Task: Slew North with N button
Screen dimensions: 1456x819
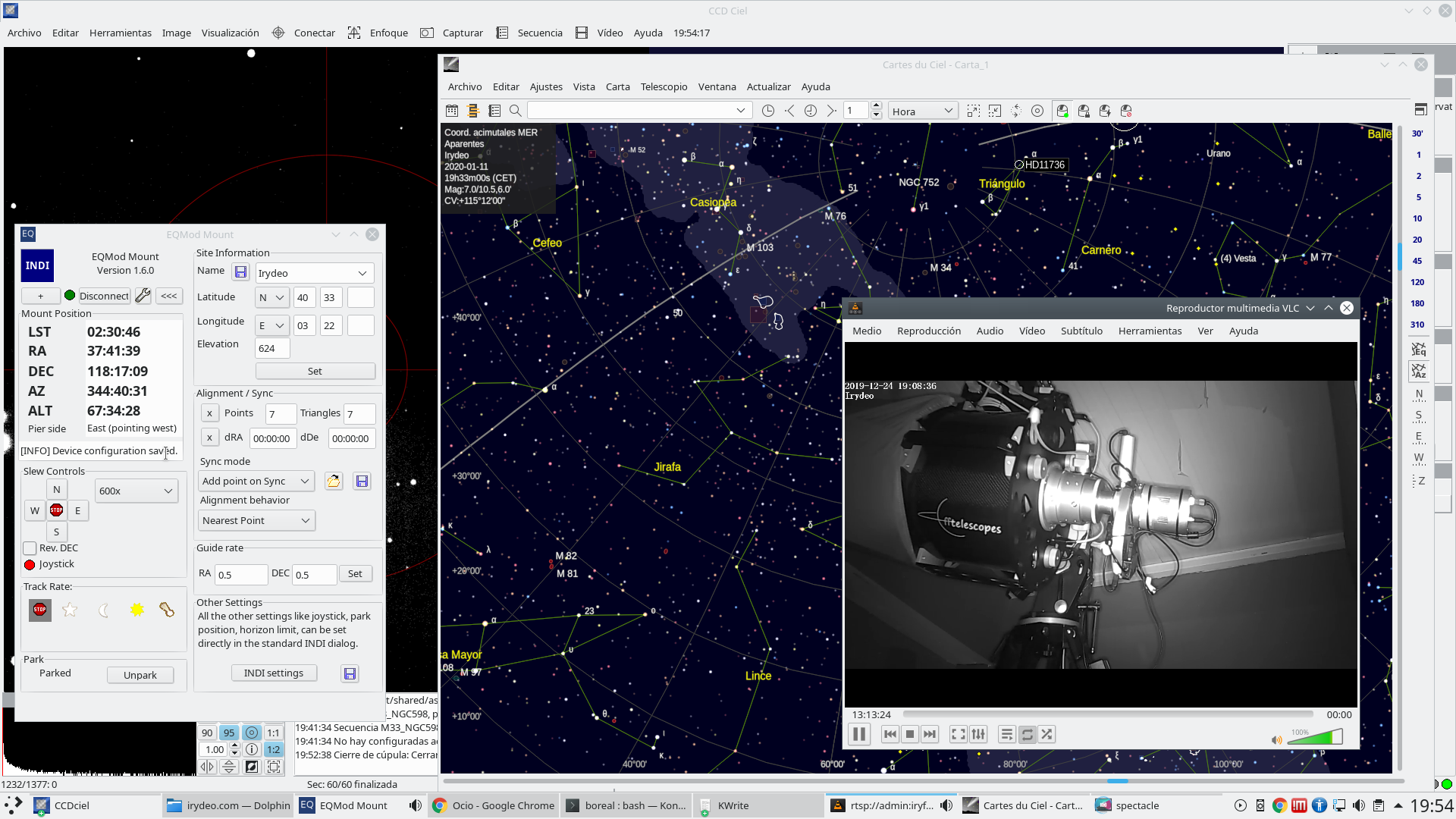Action: point(56,489)
